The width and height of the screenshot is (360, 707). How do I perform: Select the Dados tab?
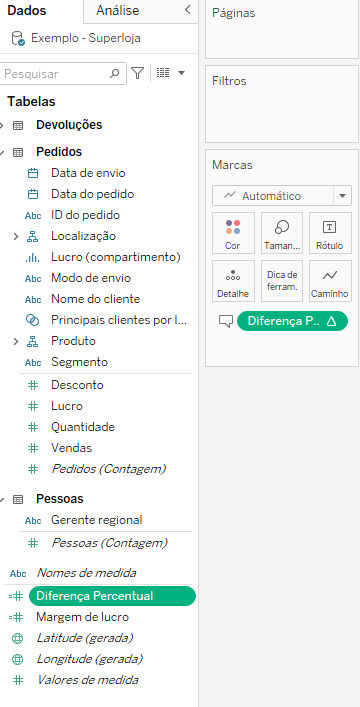(27, 11)
